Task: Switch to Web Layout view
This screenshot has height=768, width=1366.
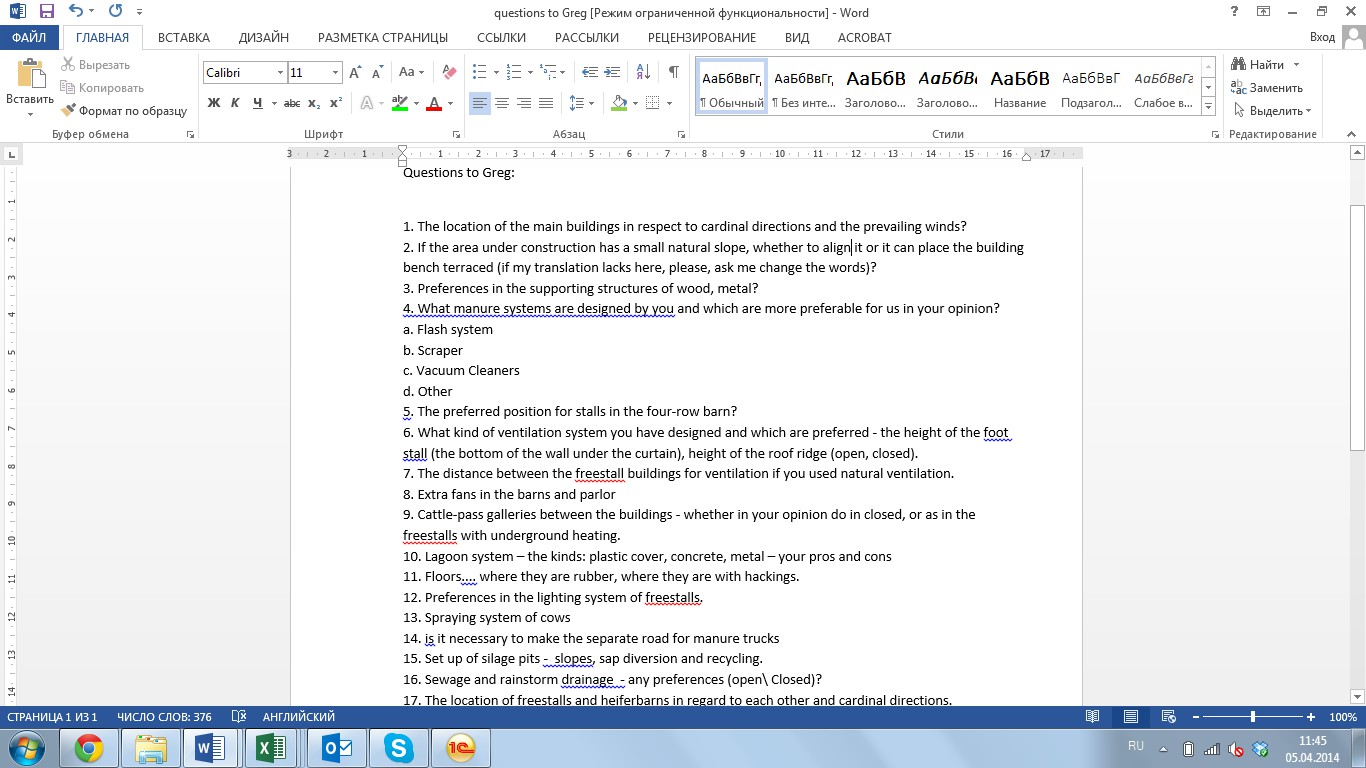Action: point(1167,717)
